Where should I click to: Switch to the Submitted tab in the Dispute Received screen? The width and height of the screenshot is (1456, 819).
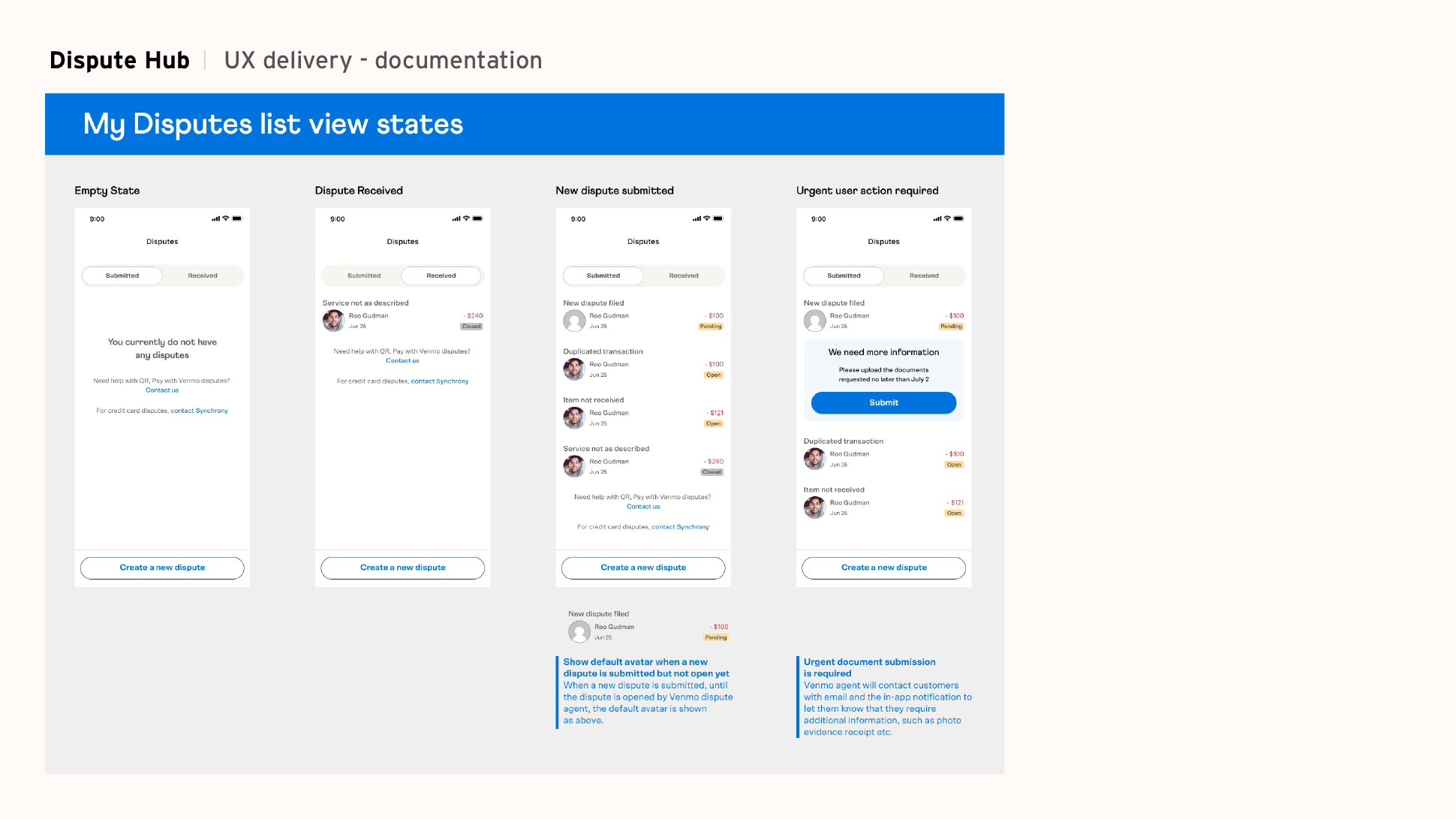364,276
